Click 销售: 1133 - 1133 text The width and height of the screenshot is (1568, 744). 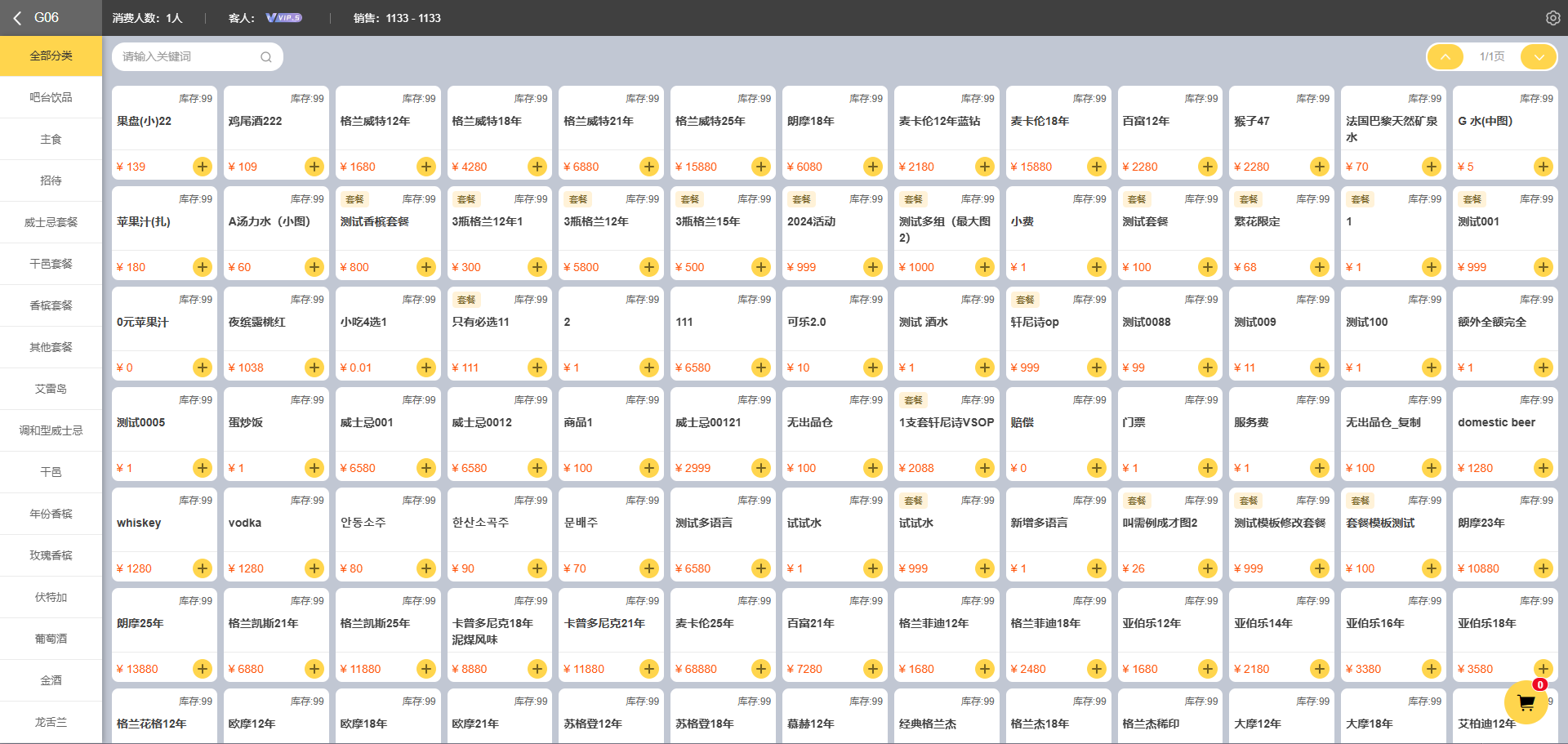coord(397,18)
